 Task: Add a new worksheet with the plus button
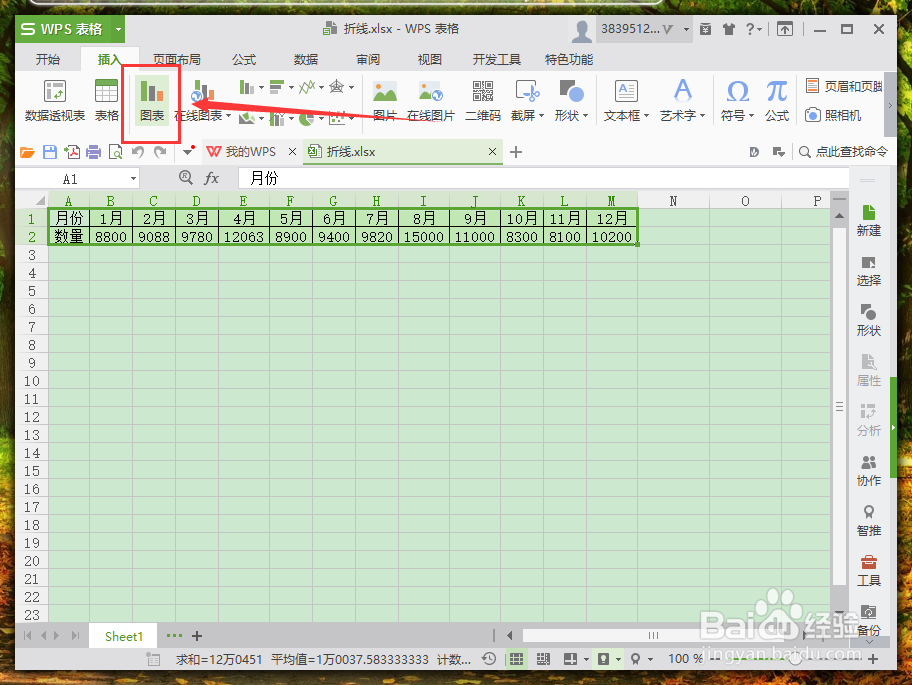coord(197,636)
